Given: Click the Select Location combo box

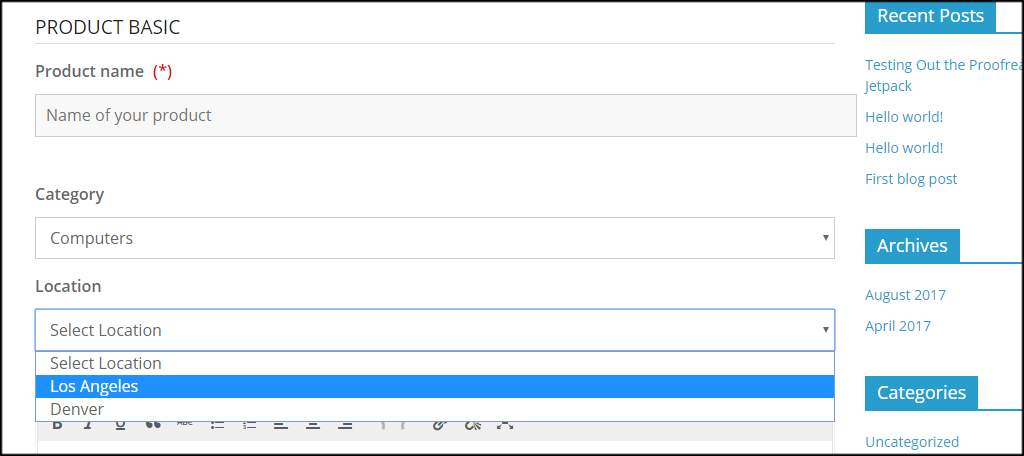Looking at the screenshot, I should pyautogui.click(x=434, y=330).
